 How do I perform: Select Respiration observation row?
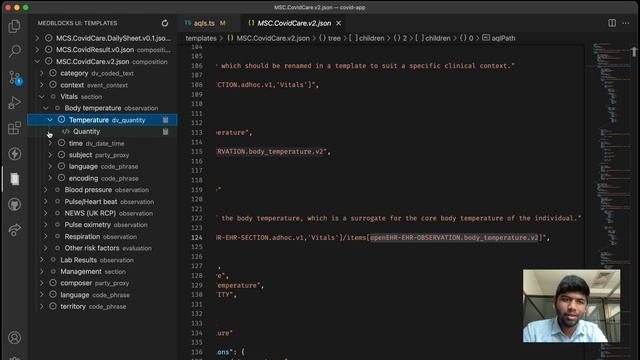click(102, 237)
